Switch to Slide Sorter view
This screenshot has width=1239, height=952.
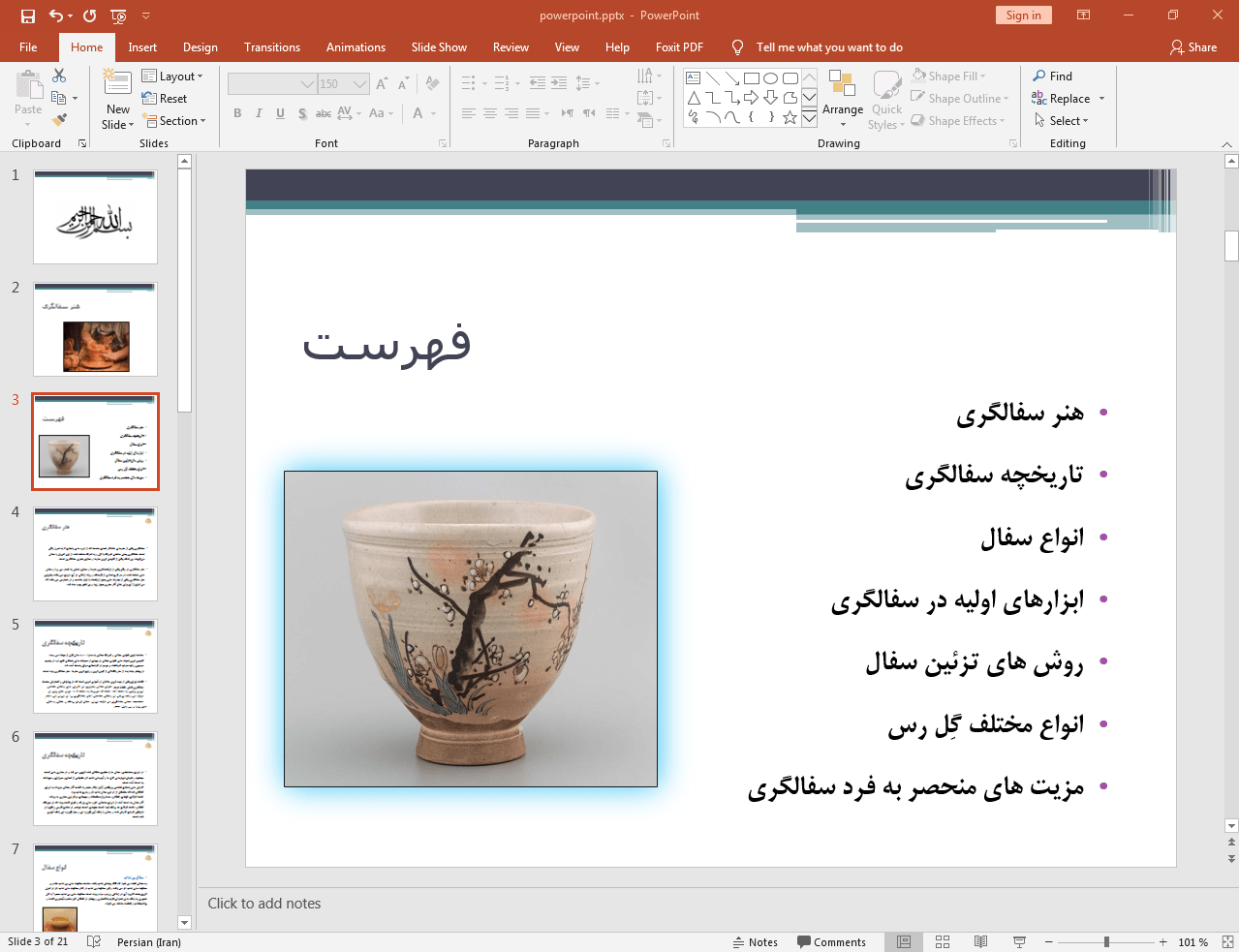[x=943, y=941]
